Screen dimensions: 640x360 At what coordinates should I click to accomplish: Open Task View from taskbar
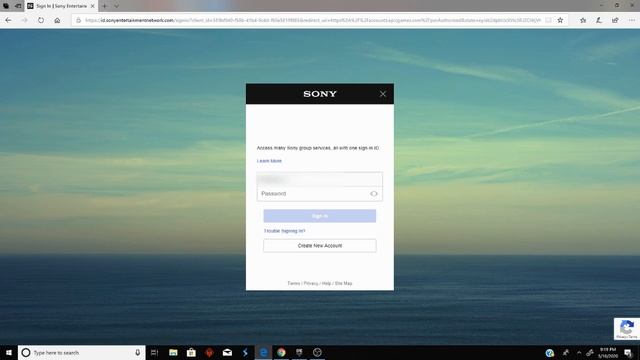pyautogui.click(x=154, y=353)
